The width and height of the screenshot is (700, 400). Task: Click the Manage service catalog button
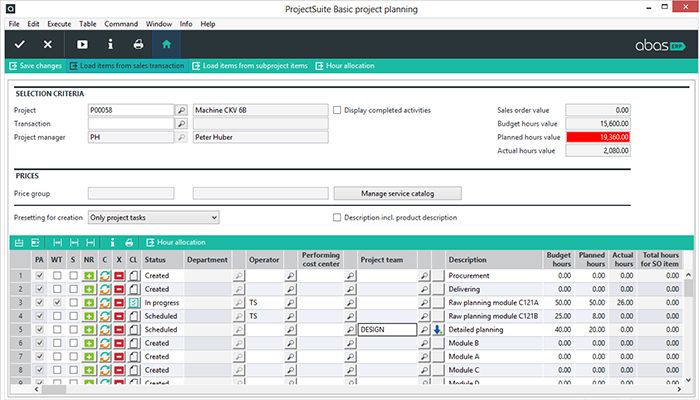[398, 193]
